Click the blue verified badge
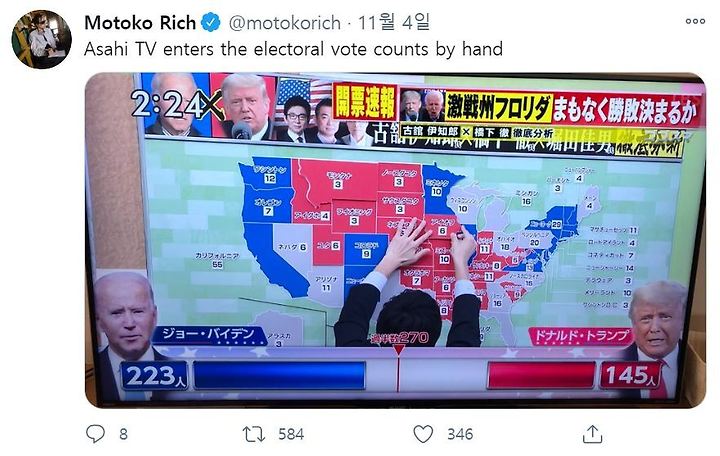Screen dimensions: 720x456 (x=211, y=23)
